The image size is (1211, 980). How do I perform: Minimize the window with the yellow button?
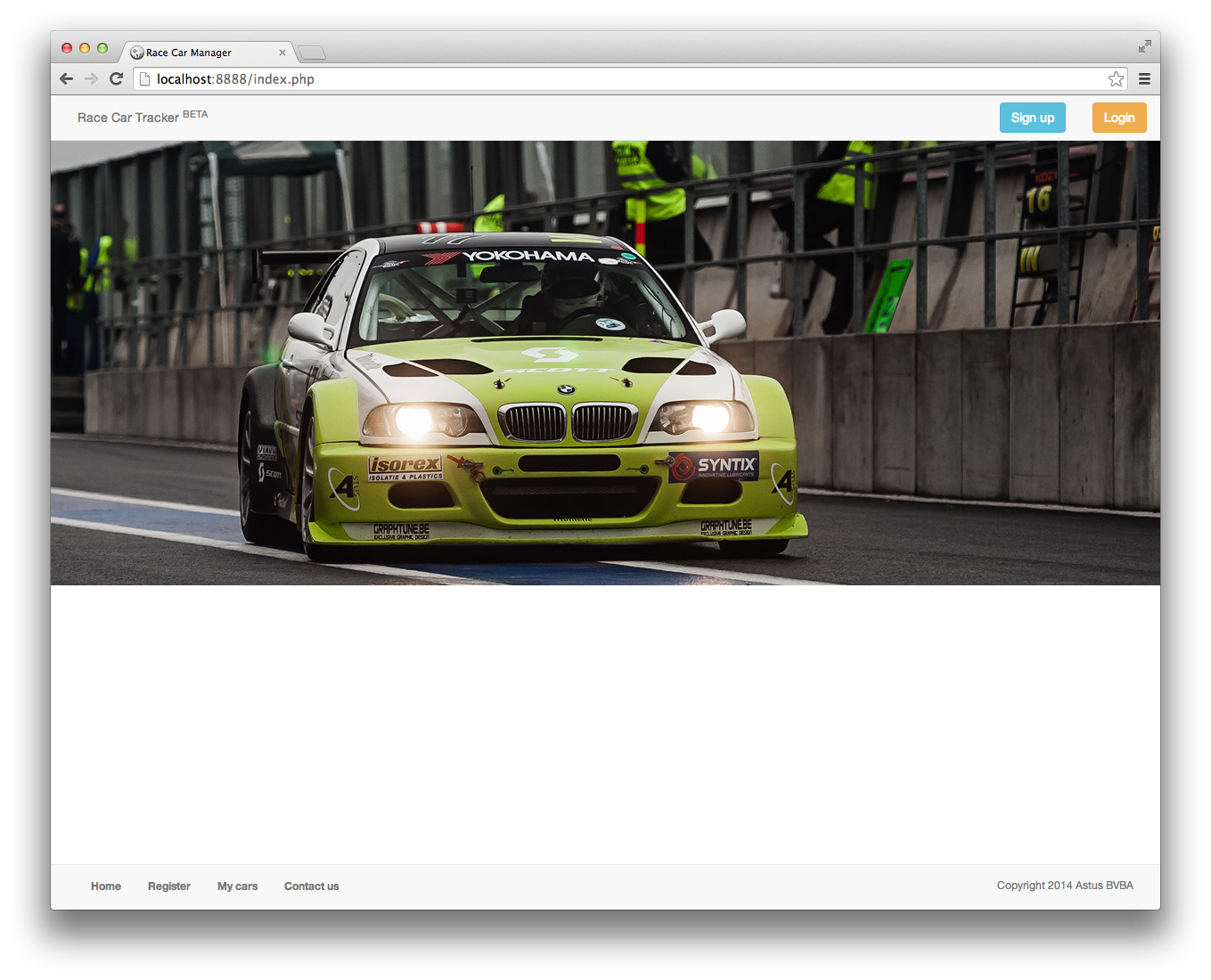tap(85, 48)
